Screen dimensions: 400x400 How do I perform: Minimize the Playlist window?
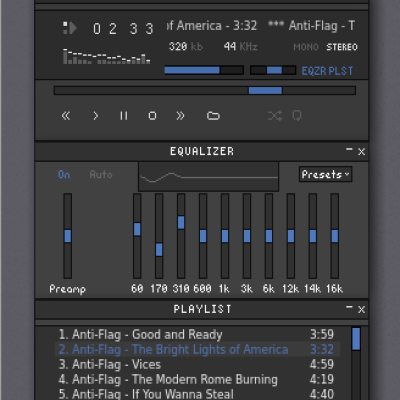tap(349, 308)
